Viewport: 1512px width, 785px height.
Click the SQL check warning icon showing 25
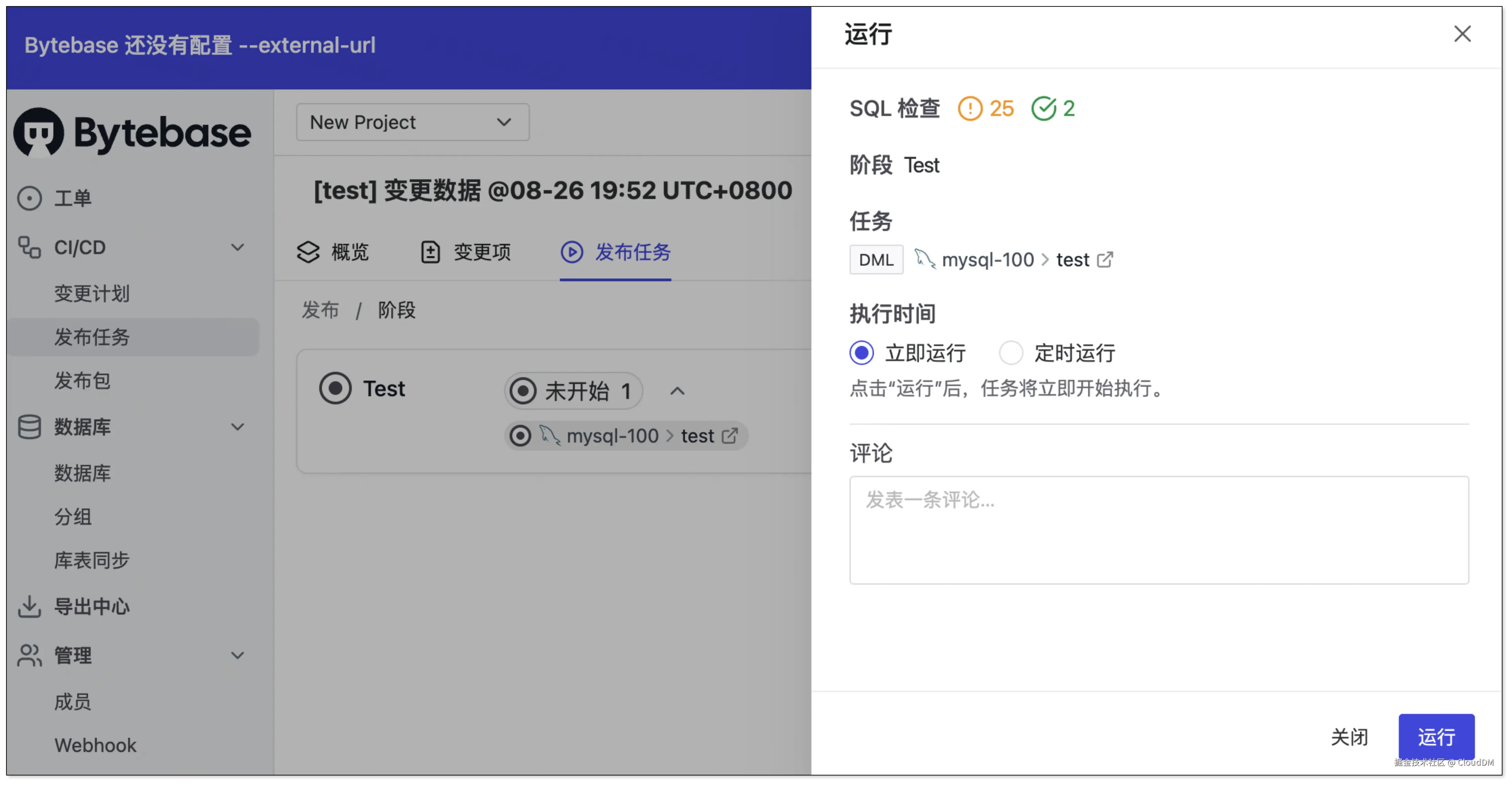coord(970,108)
